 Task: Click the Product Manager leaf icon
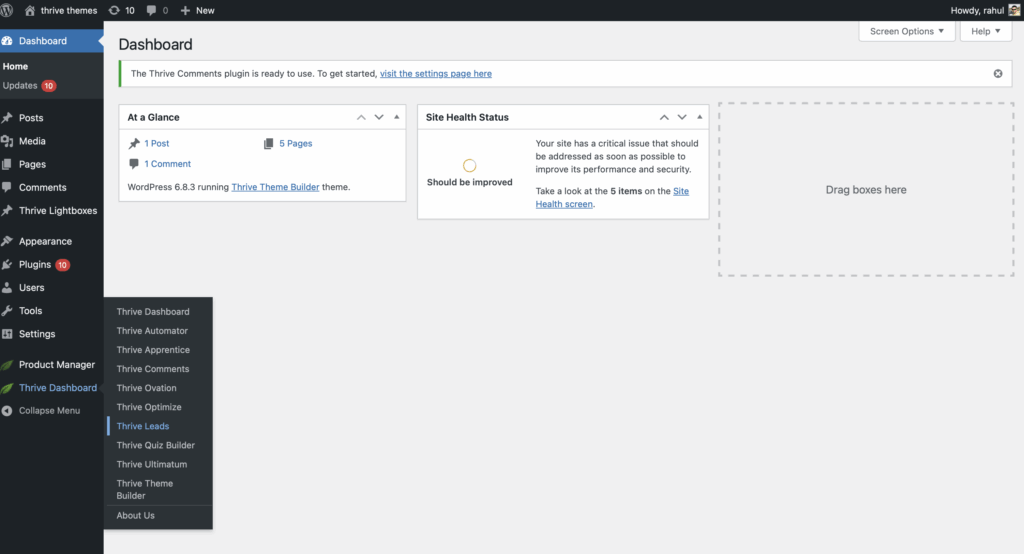(x=8, y=365)
